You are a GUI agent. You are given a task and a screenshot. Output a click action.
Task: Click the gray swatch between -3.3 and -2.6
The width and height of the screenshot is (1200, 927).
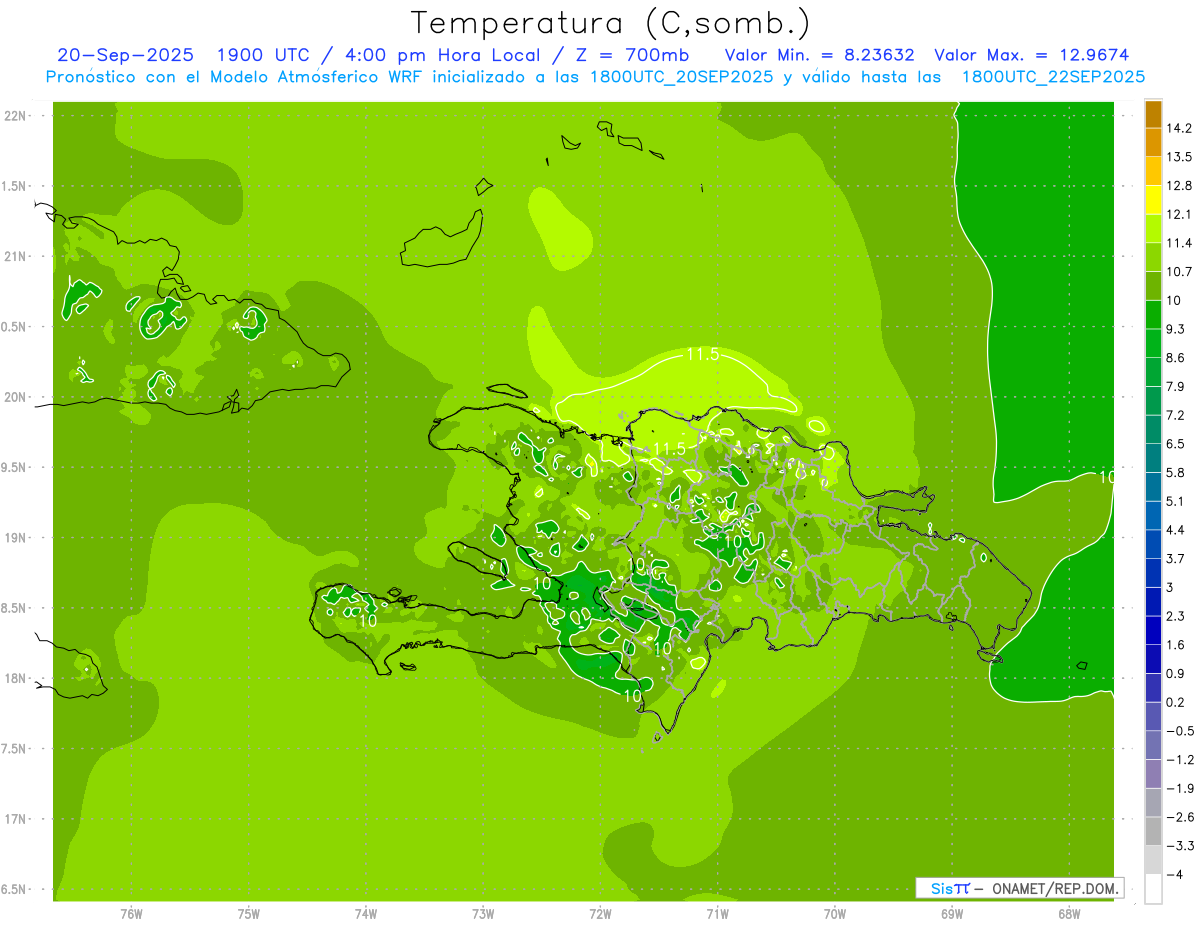coord(1153,831)
